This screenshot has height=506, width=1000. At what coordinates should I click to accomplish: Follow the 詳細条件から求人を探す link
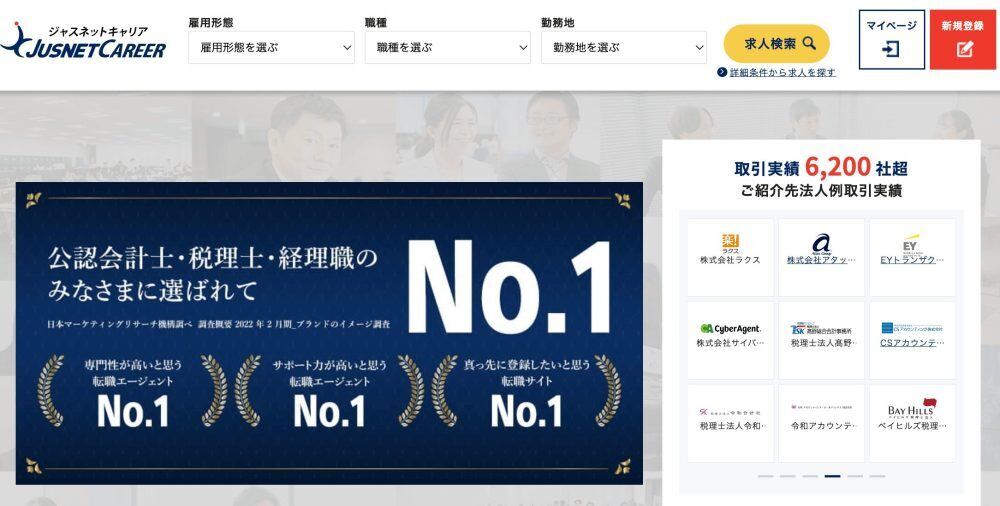point(783,72)
